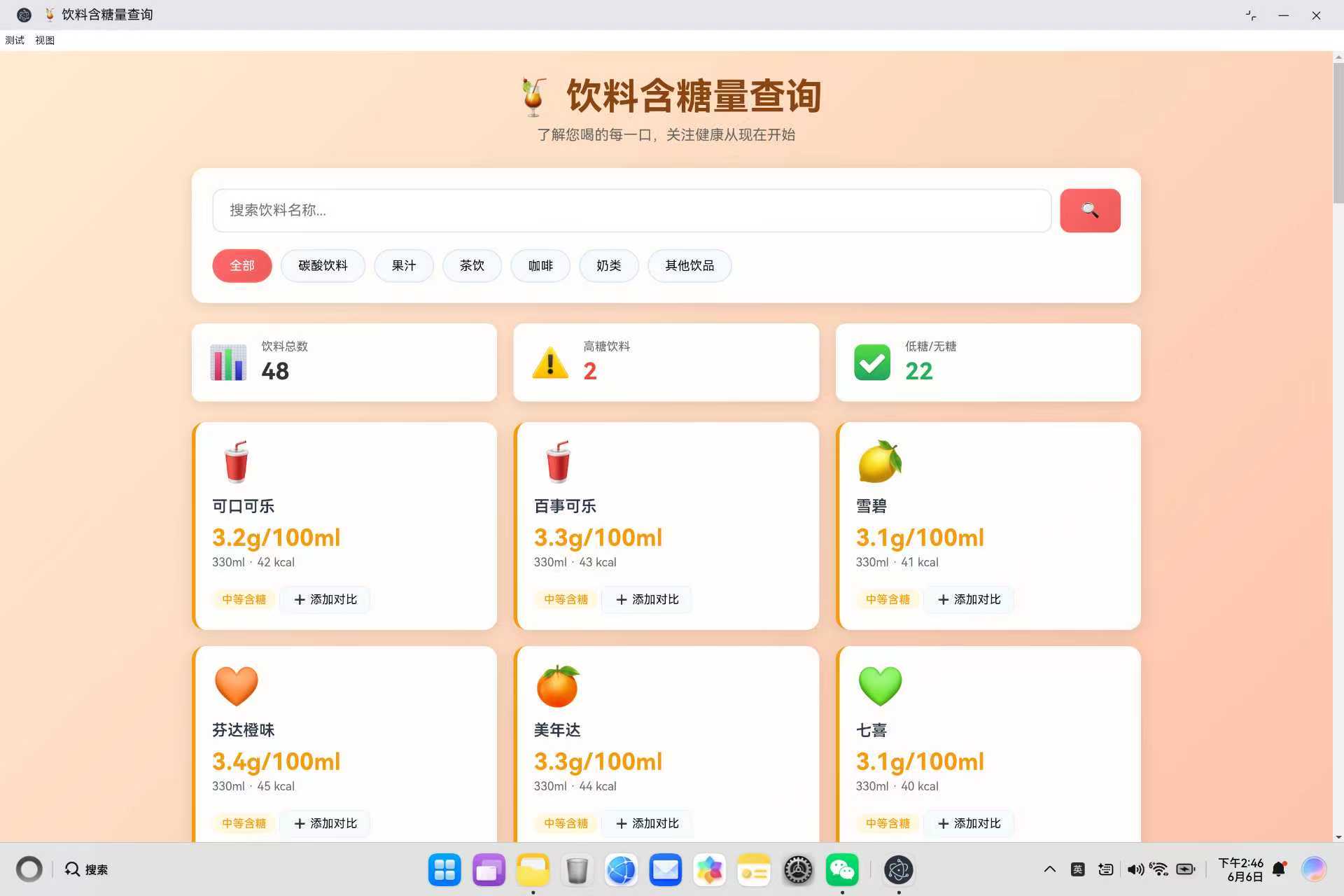Click the 330ml · 44 kcal text on 美年达

point(575,786)
